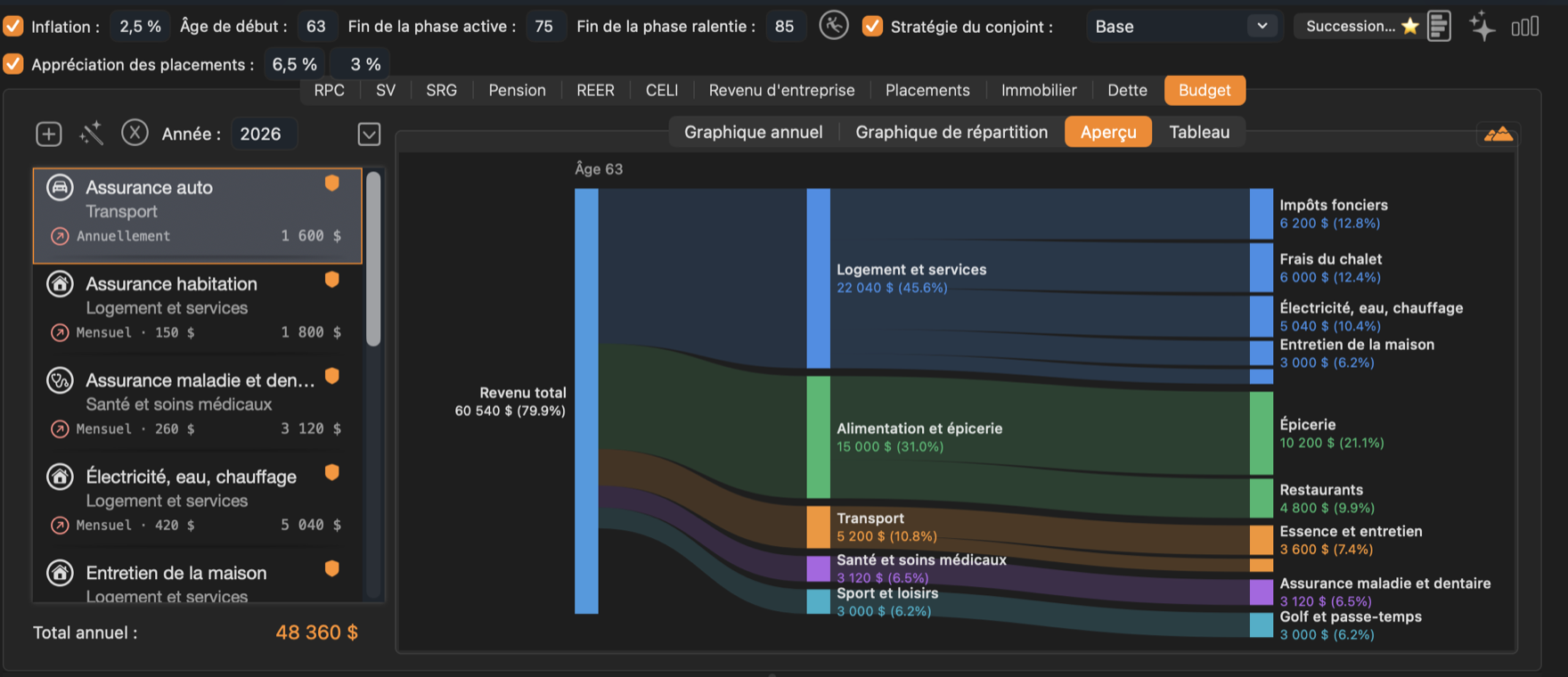Click the house icon of Entretien de la maison
Image resolution: width=1568 pixels, height=677 pixels.
pyautogui.click(x=60, y=573)
